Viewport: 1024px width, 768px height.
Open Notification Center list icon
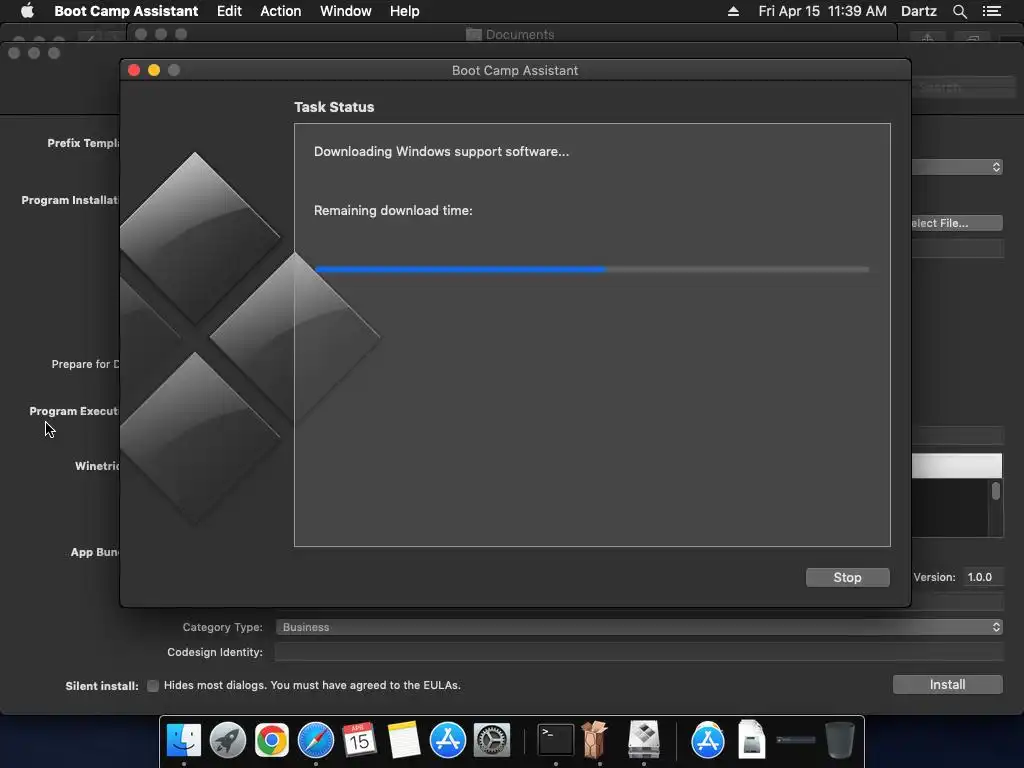(x=992, y=11)
